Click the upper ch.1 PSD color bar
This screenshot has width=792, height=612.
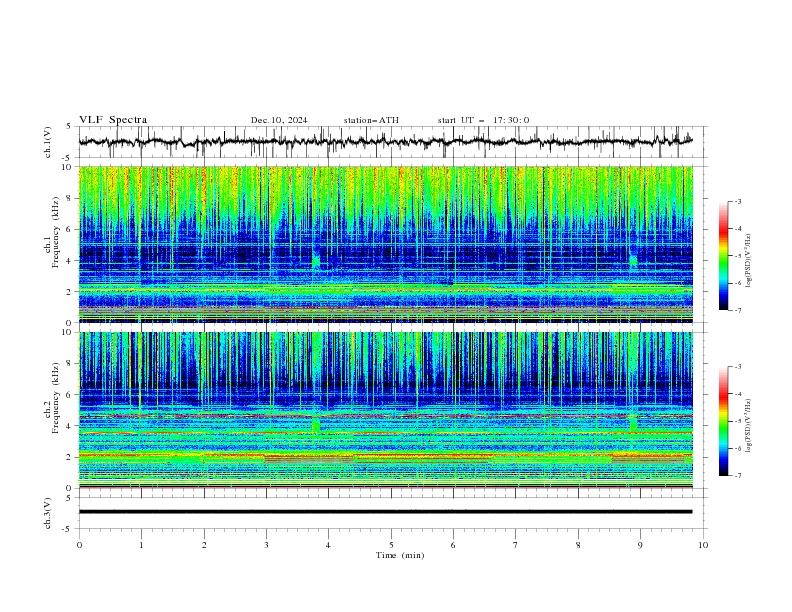point(724,256)
